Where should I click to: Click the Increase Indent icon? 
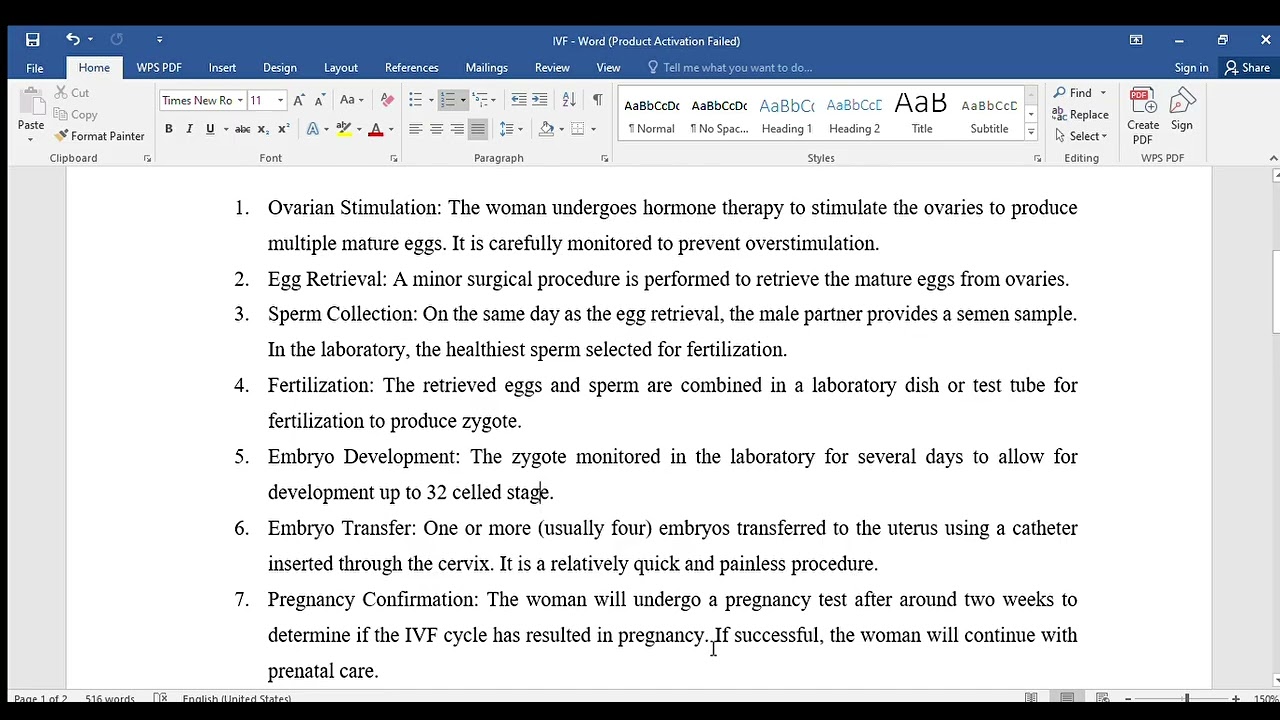(x=540, y=100)
